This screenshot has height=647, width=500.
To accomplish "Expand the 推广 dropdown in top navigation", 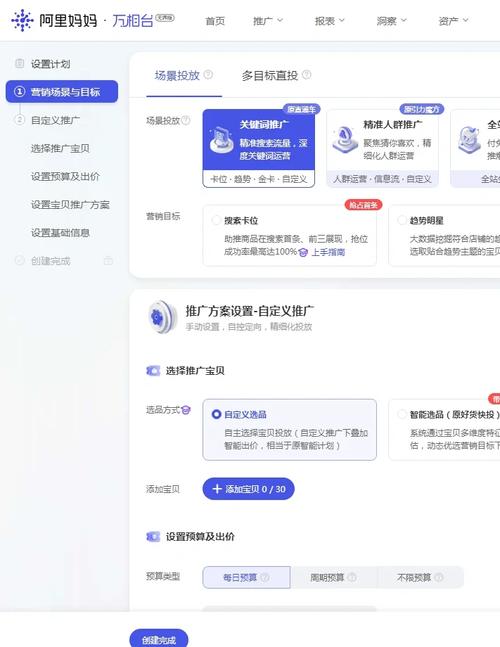I will tap(268, 20).
